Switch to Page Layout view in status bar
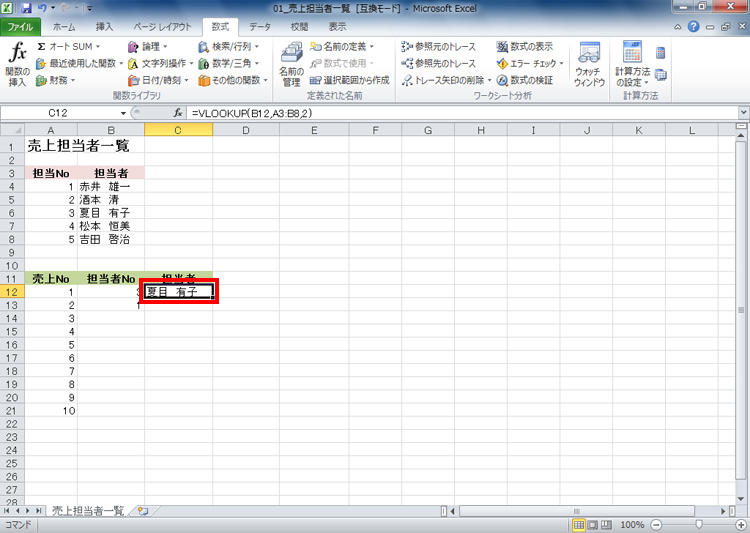Screen dimensions: 750x533 (x=592, y=525)
